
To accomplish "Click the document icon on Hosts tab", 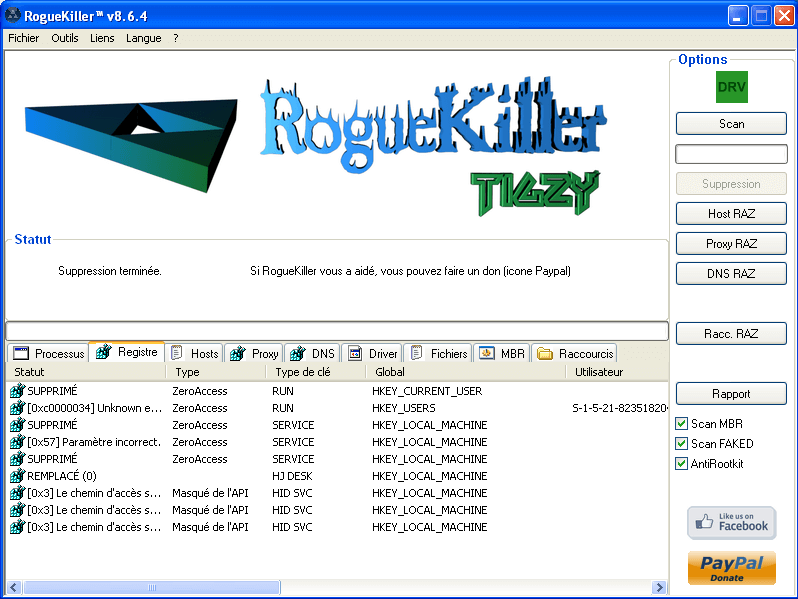I will click(x=177, y=353).
